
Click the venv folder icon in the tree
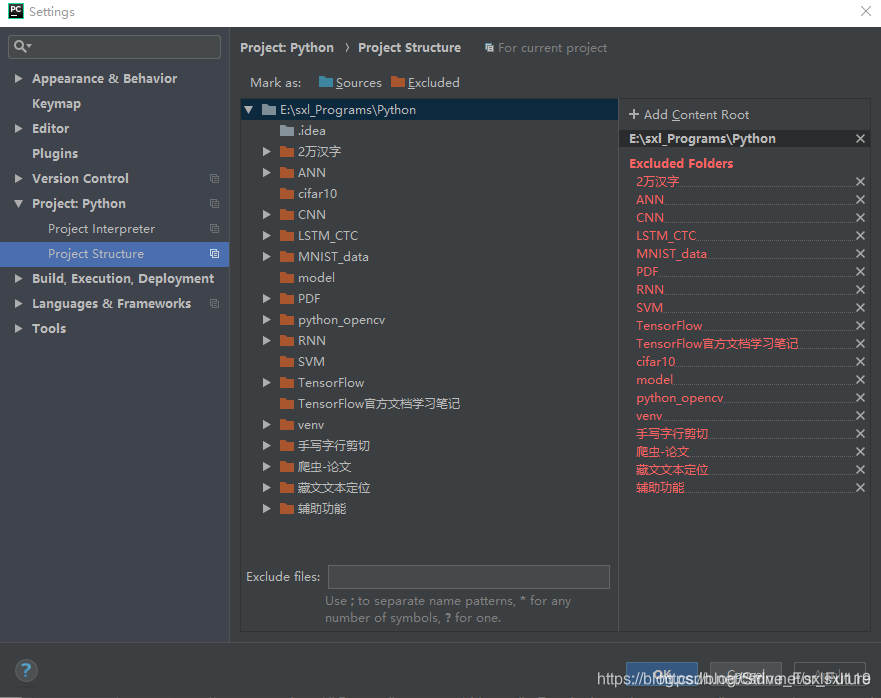pos(287,424)
